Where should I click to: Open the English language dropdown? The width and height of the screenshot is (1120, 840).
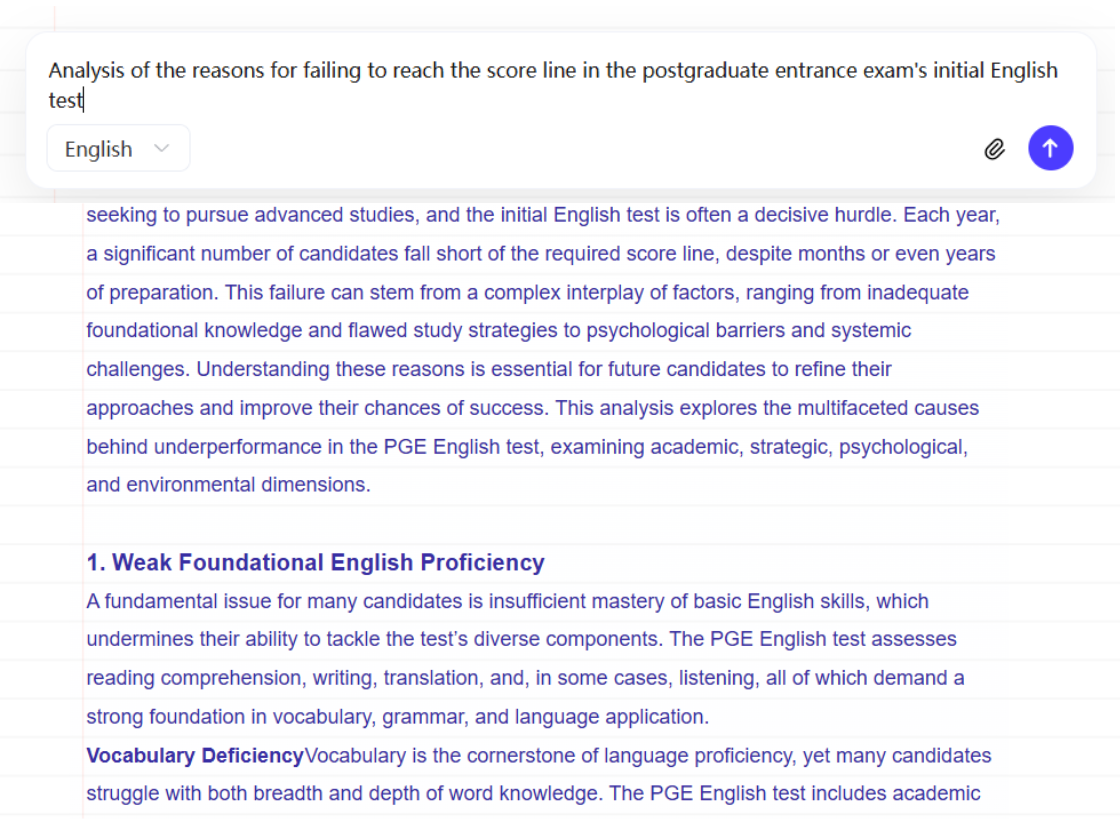118,148
